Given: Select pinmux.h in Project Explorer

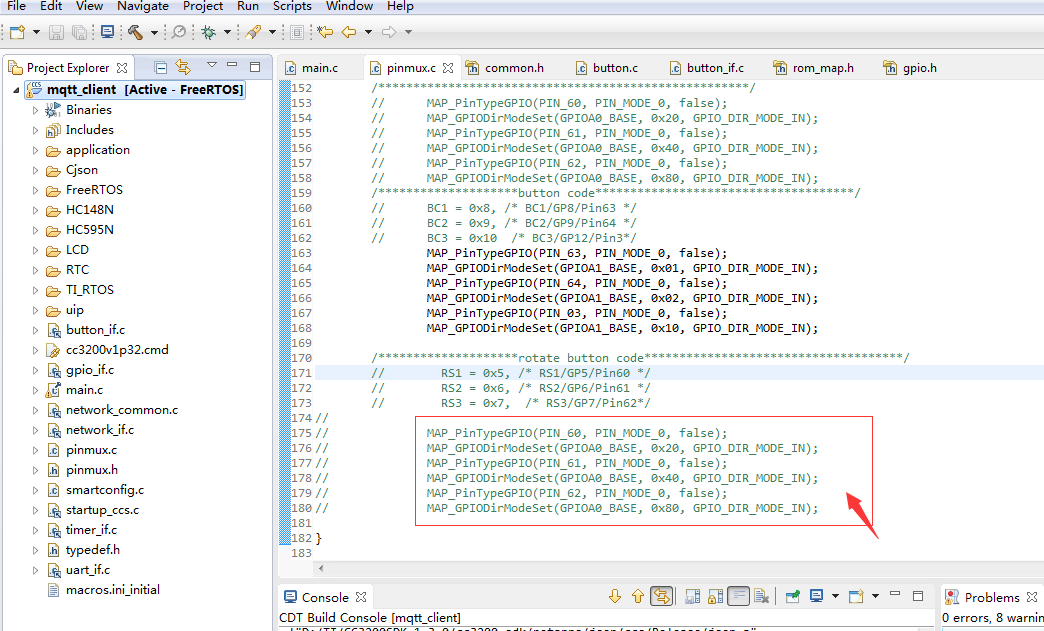Looking at the screenshot, I should tap(91, 469).
